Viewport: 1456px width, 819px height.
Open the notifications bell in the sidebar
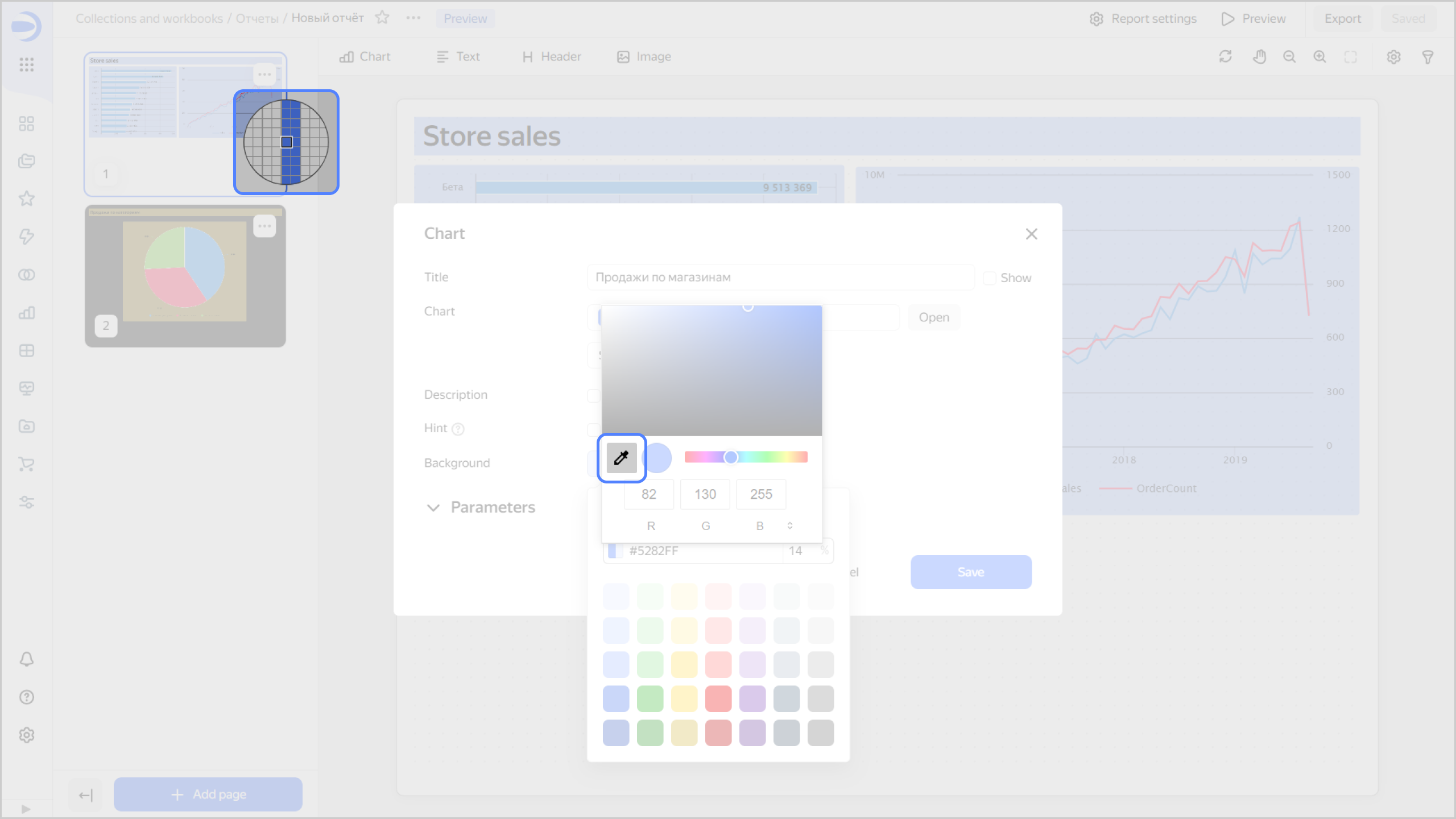click(26, 659)
